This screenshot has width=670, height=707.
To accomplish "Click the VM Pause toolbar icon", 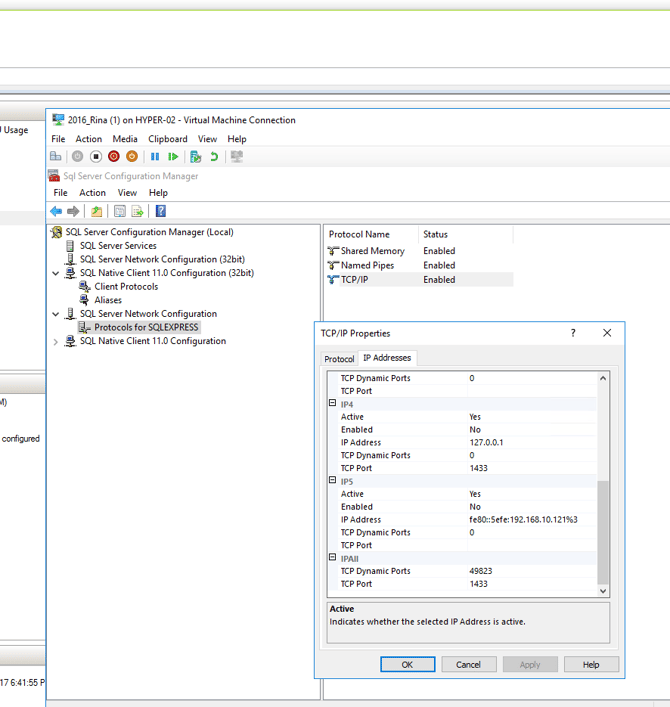I will click(155, 157).
